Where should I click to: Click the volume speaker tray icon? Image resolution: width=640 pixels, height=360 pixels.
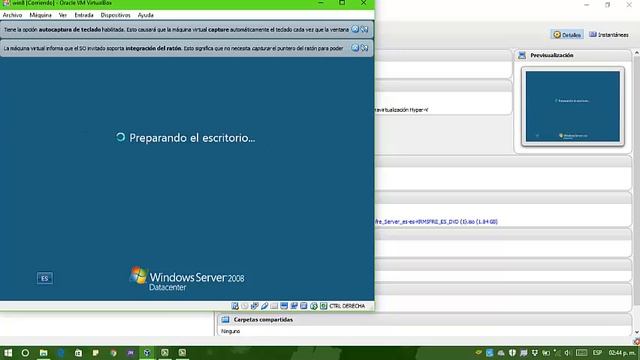coord(568,353)
